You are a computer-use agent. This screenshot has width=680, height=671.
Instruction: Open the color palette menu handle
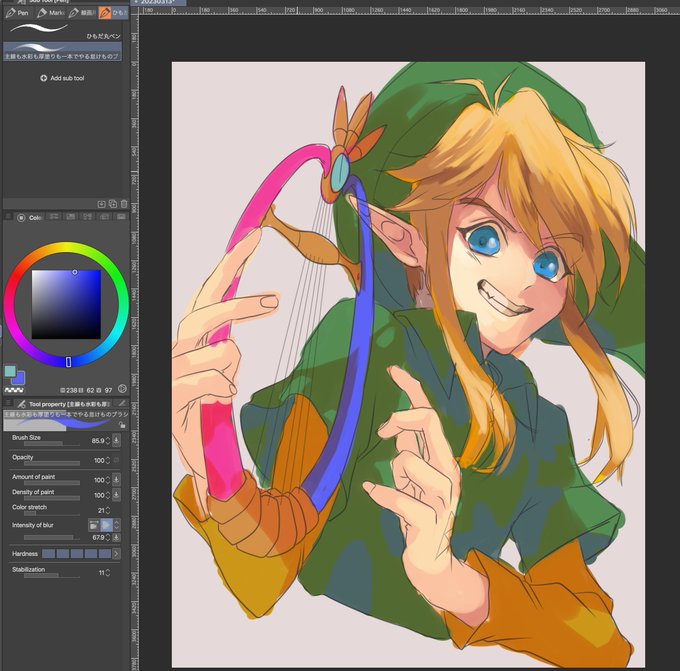click(x=8, y=217)
